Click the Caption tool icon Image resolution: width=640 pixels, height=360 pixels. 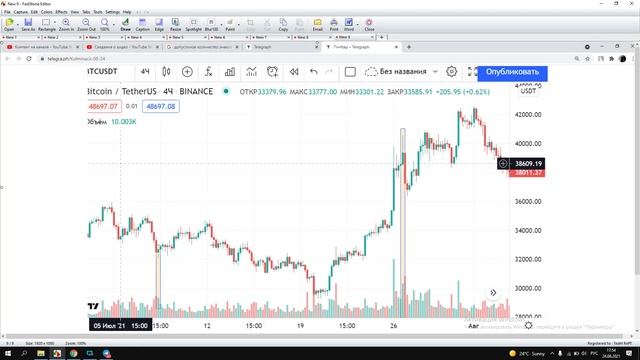point(142,23)
